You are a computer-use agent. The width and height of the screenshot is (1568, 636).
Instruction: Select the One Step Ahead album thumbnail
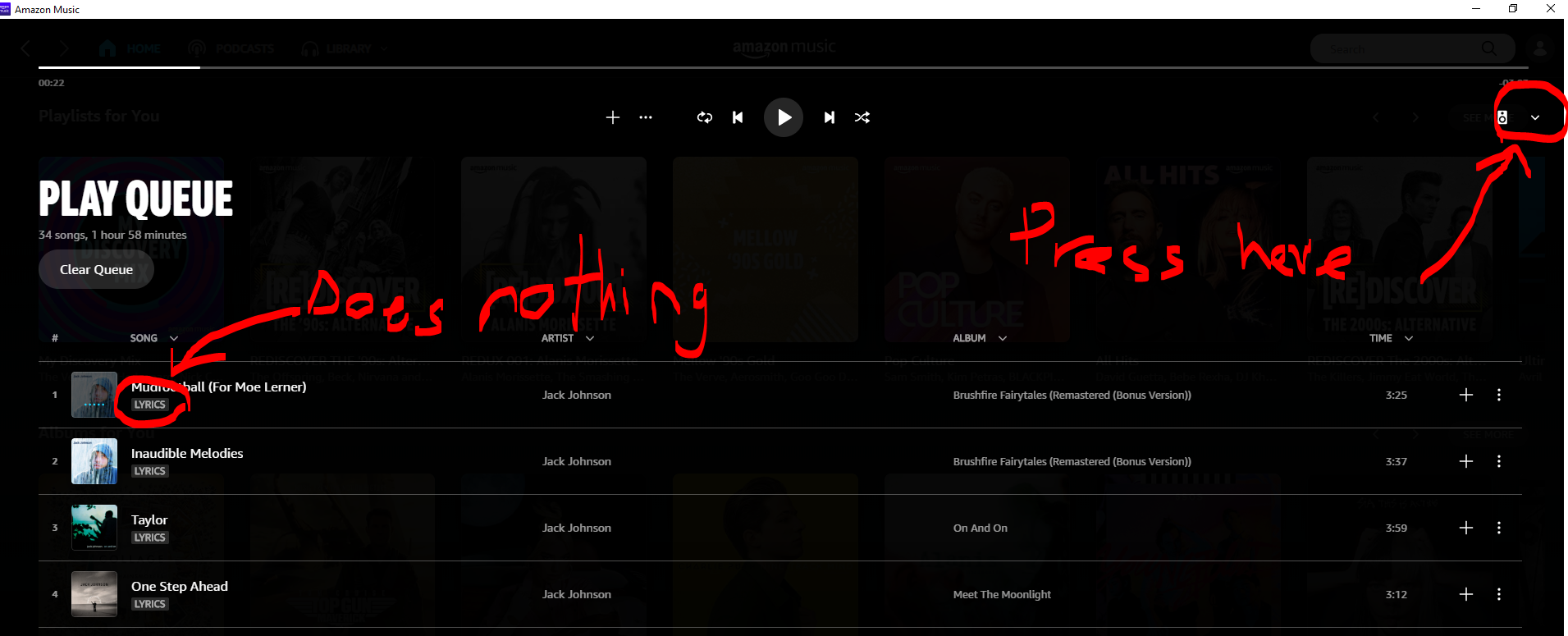tap(94, 594)
